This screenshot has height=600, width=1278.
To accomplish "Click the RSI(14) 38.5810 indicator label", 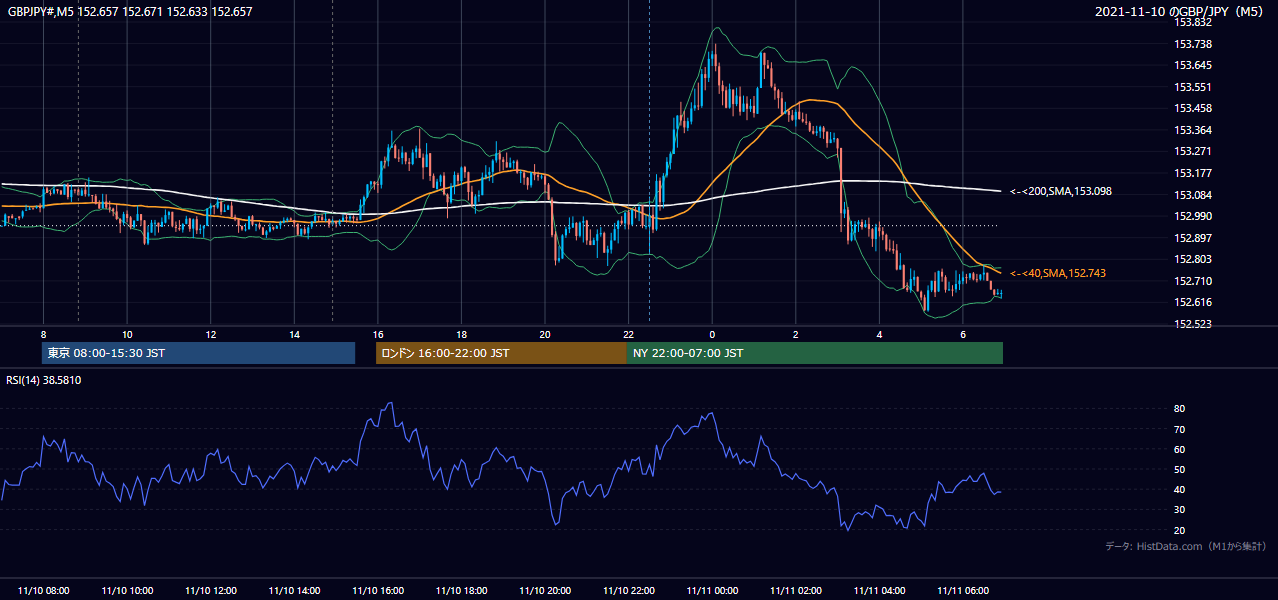I will tap(44, 380).
